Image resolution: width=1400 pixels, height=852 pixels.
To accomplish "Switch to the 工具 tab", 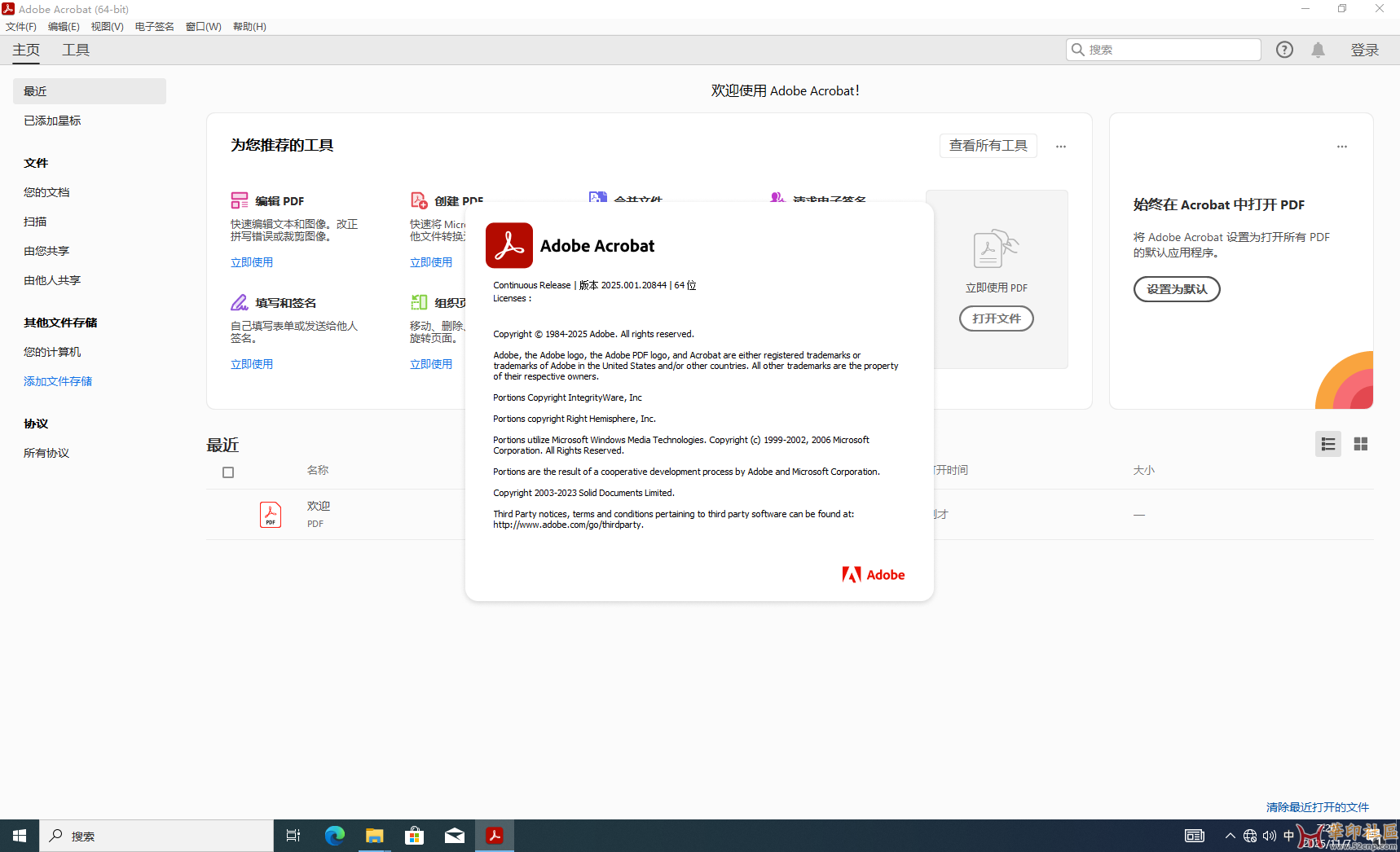I will [x=75, y=50].
